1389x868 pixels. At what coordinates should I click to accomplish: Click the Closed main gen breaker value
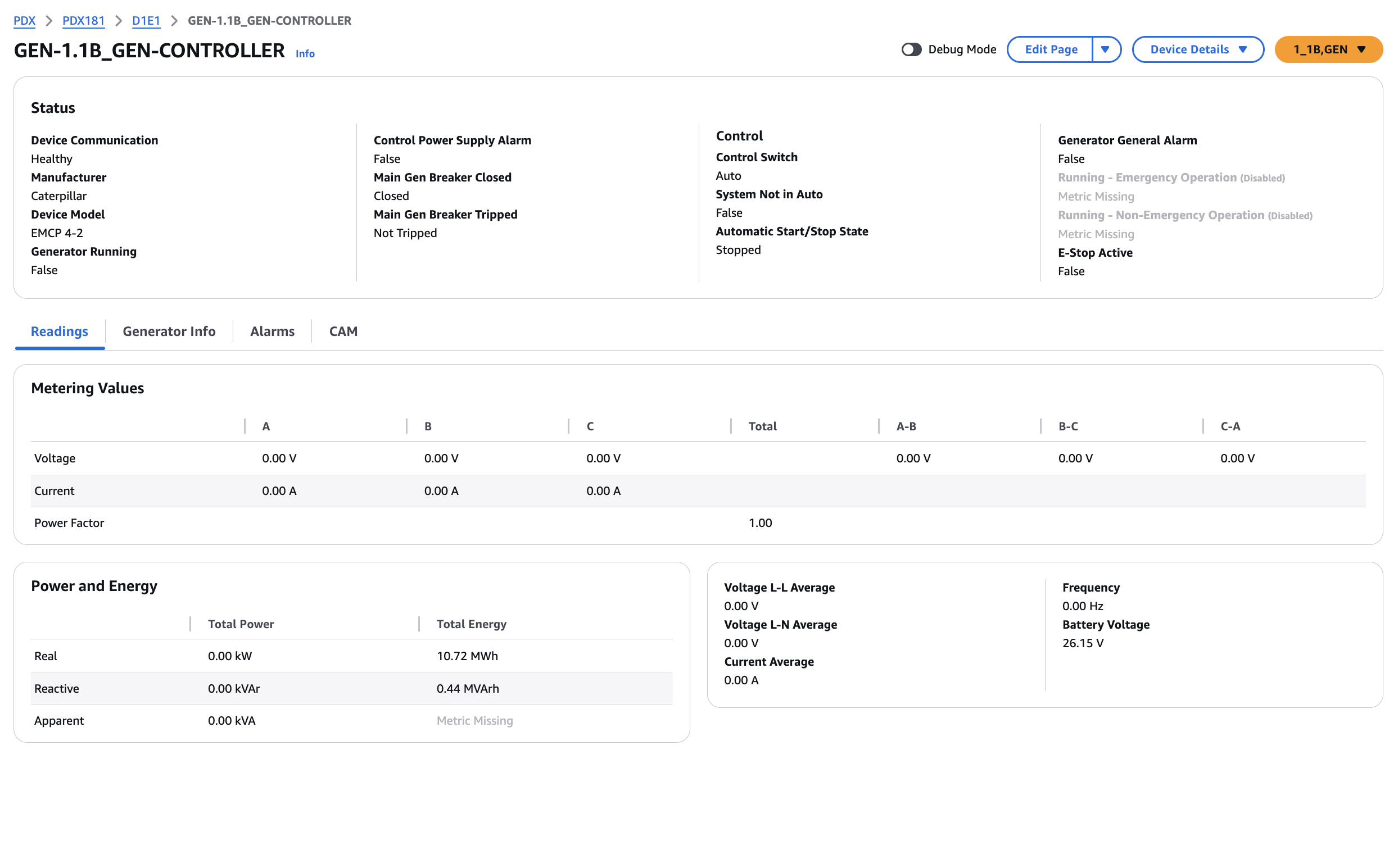click(391, 196)
